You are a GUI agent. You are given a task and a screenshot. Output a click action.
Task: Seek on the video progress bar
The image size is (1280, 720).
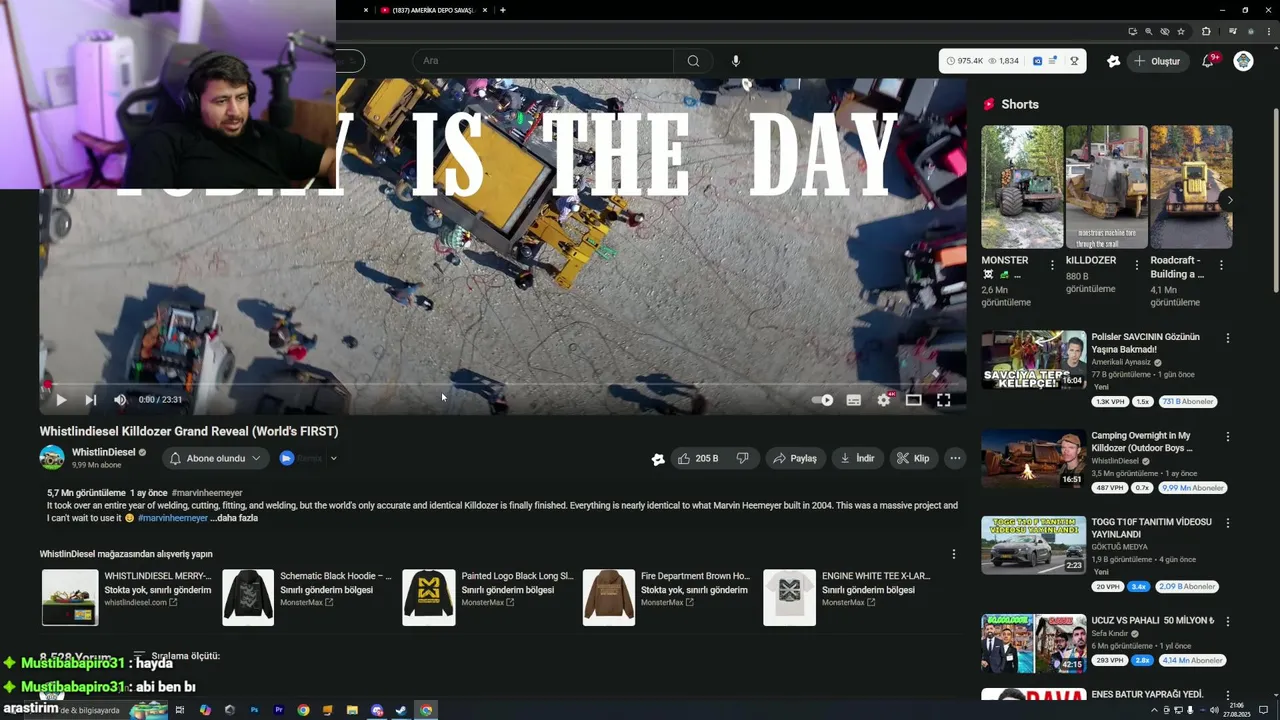pos(503,384)
